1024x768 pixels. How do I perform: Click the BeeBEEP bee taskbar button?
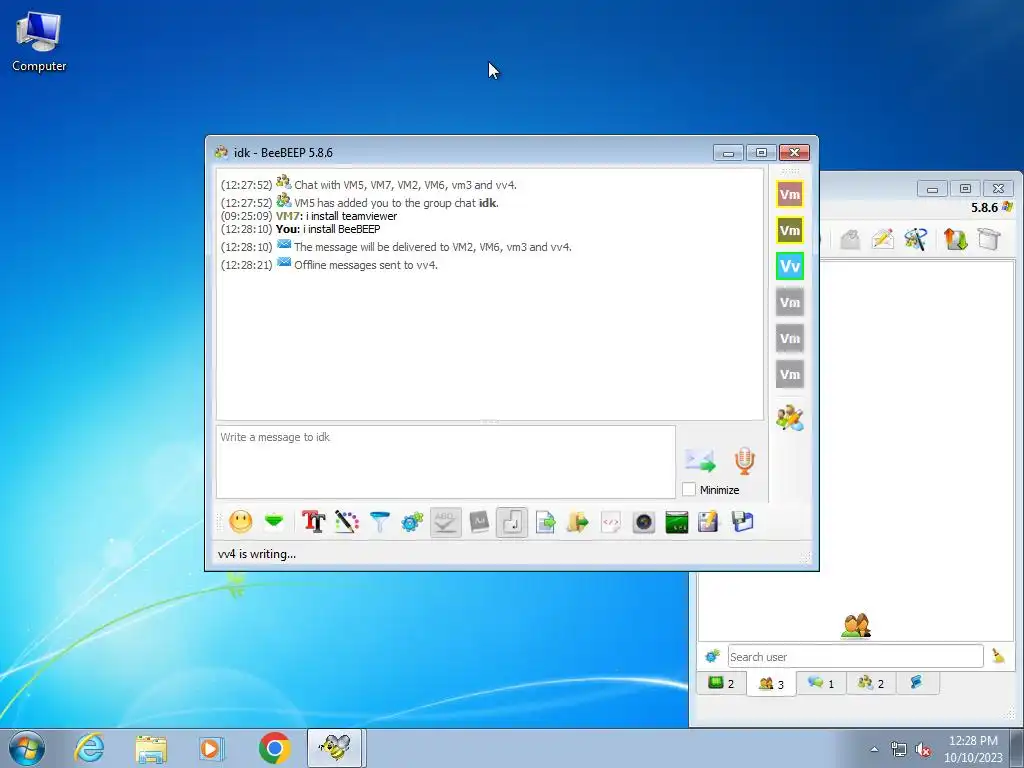click(x=334, y=748)
